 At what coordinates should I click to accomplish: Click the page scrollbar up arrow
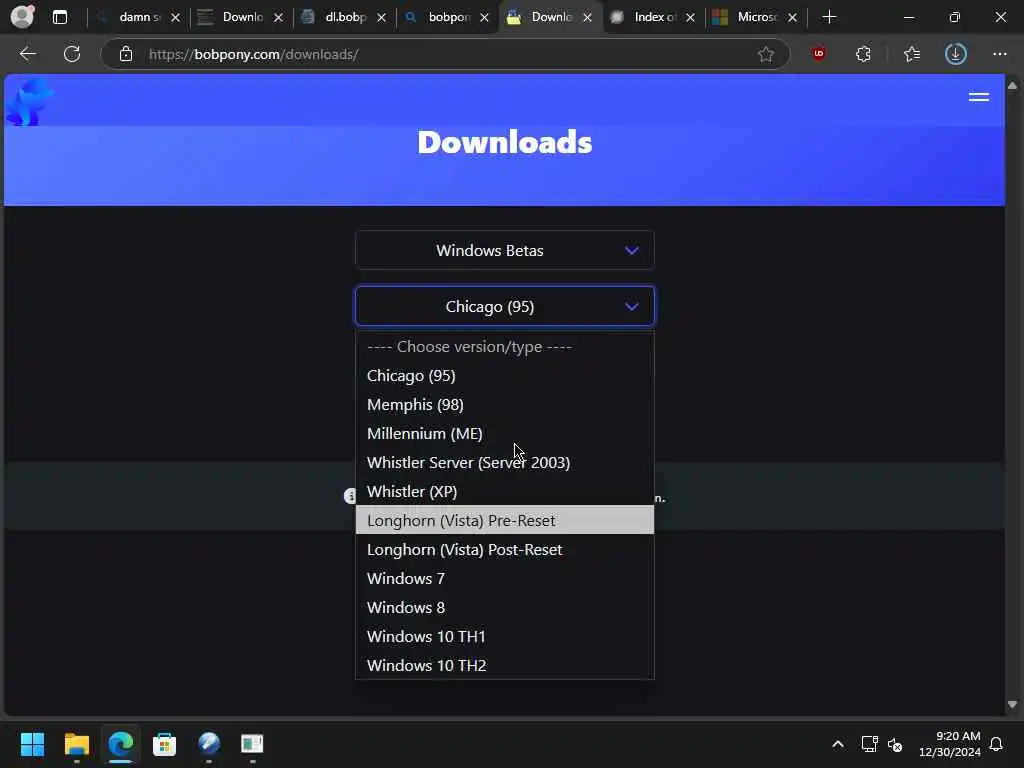click(1012, 86)
